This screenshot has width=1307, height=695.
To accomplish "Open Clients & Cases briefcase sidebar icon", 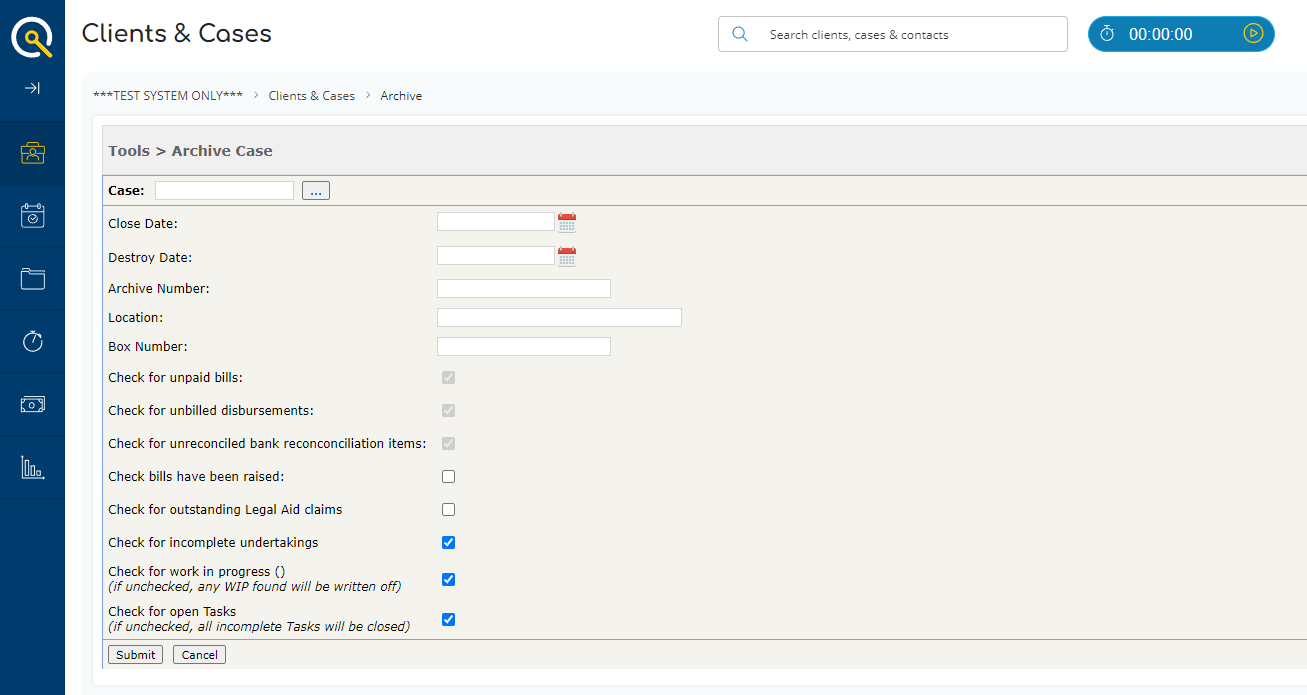I will pos(33,153).
